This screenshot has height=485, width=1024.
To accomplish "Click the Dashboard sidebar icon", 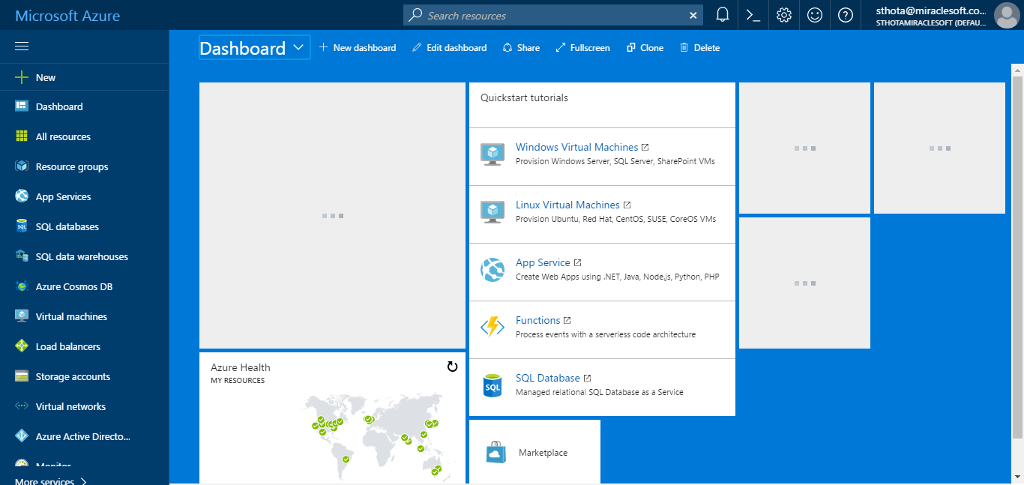I will pyautogui.click(x=22, y=106).
